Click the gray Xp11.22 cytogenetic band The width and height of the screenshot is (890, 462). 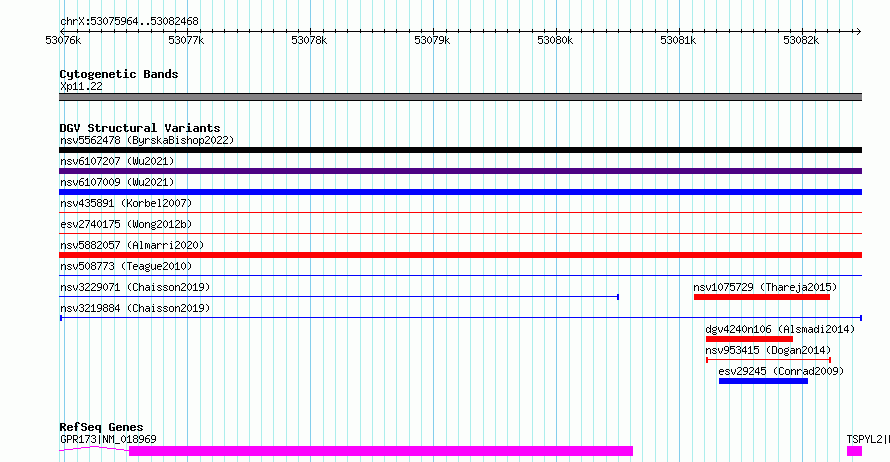click(x=460, y=97)
